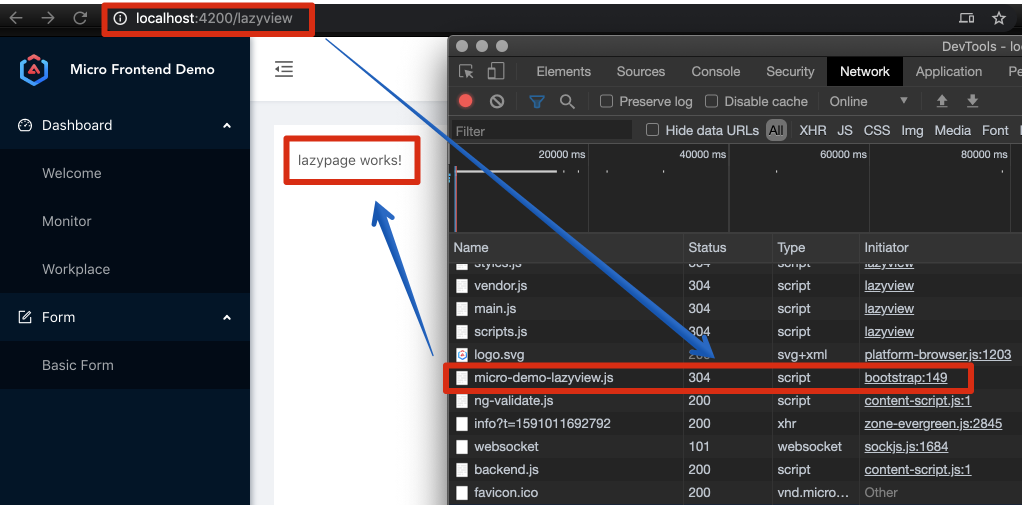Switch to the Elements tab

[x=563, y=72]
